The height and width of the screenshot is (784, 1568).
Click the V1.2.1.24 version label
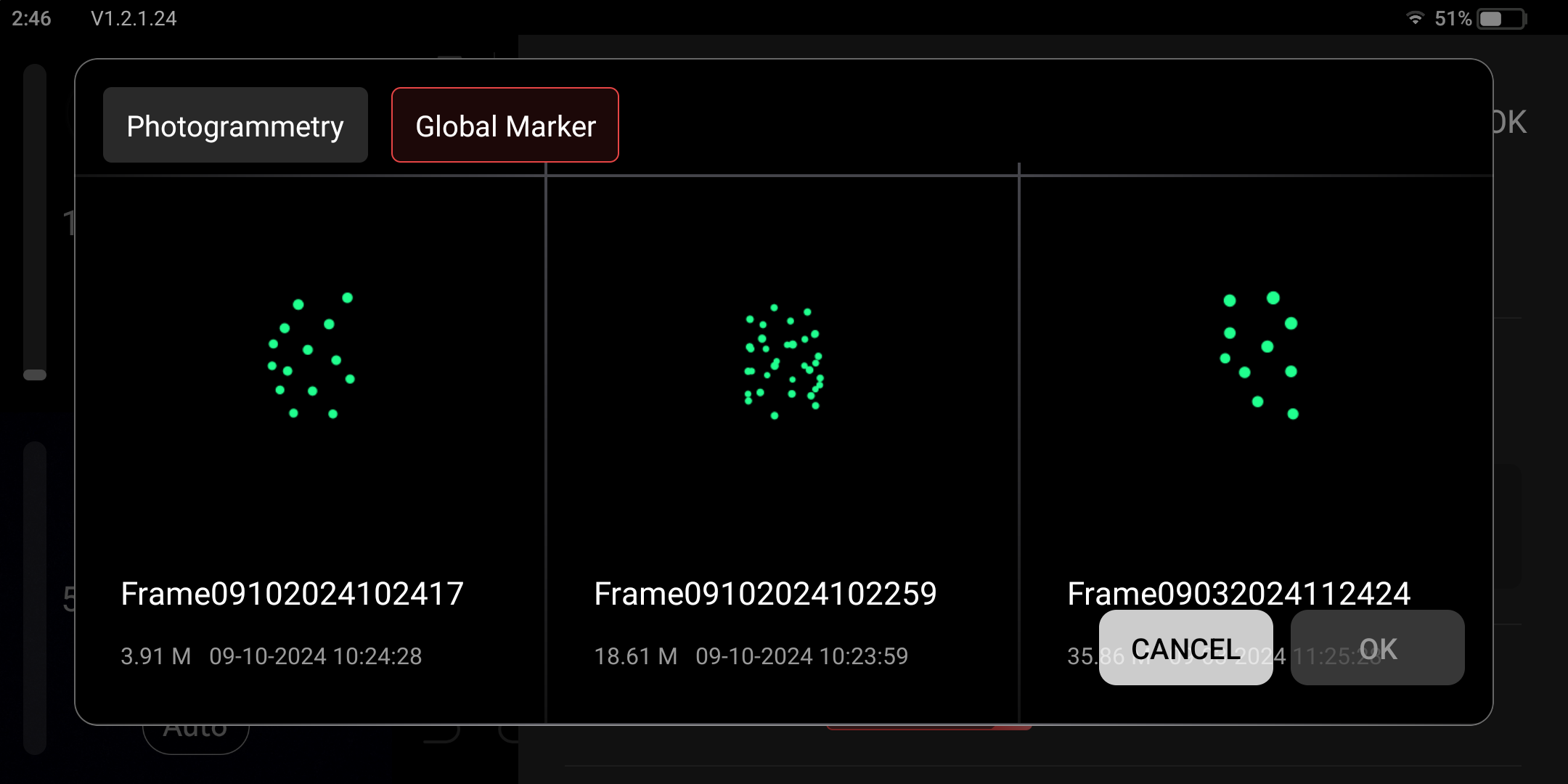point(134,19)
